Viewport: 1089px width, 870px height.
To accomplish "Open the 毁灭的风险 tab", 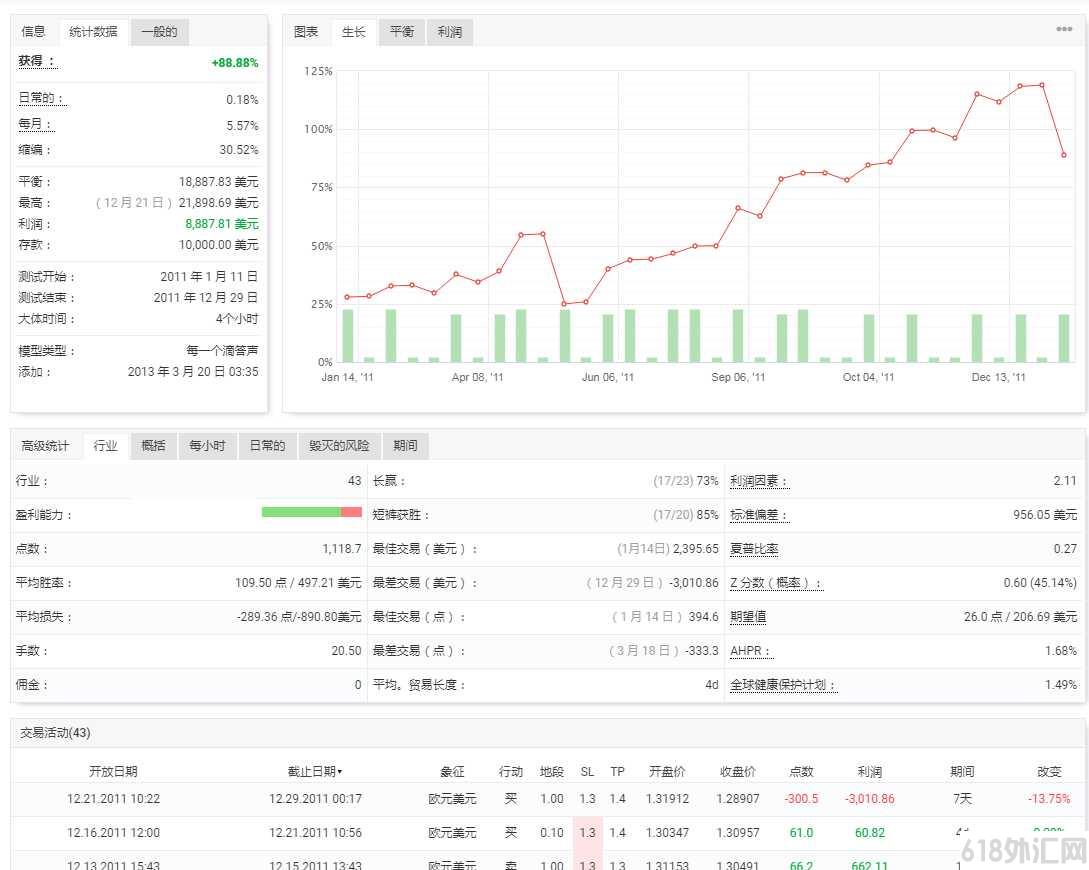I will pyautogui.click(x=339, y=446).
